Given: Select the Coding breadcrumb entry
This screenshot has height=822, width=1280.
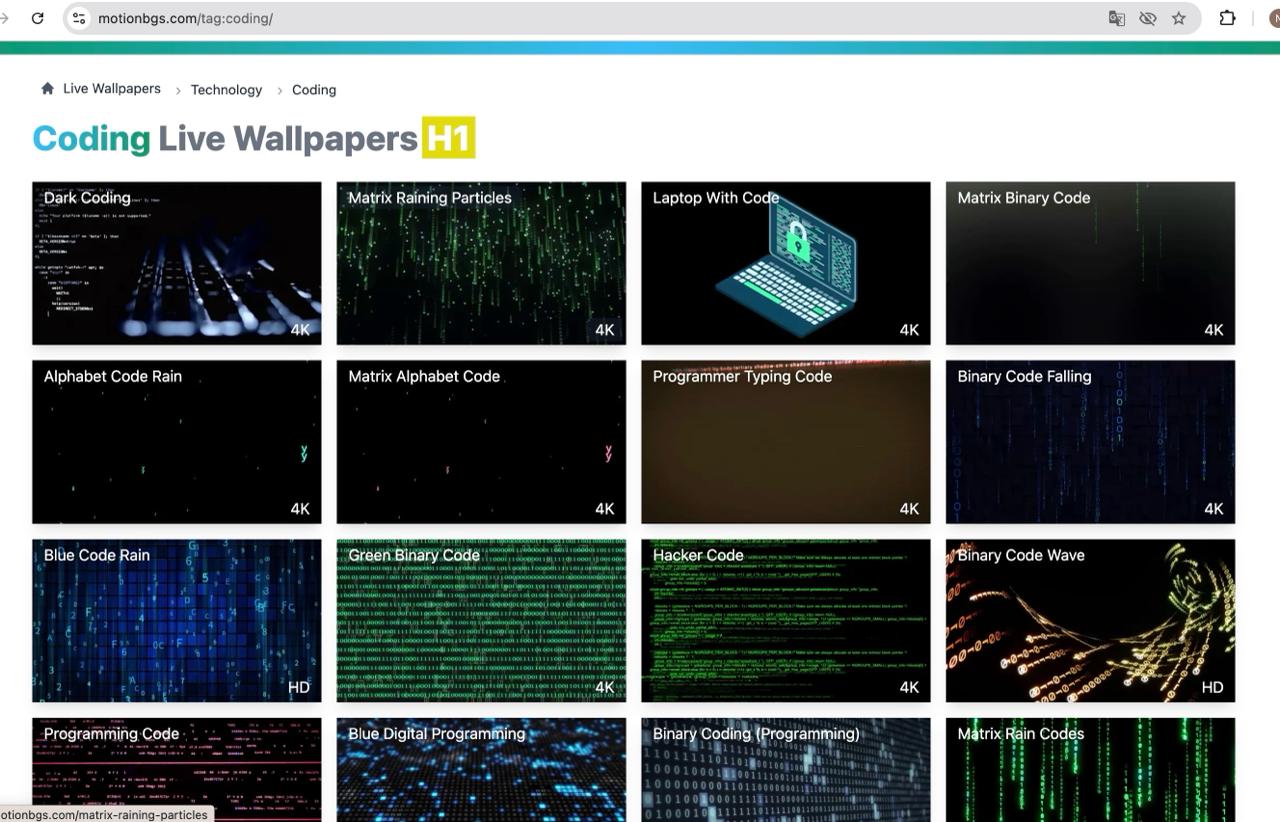Looking at the screenshot, I should point(313,89).
